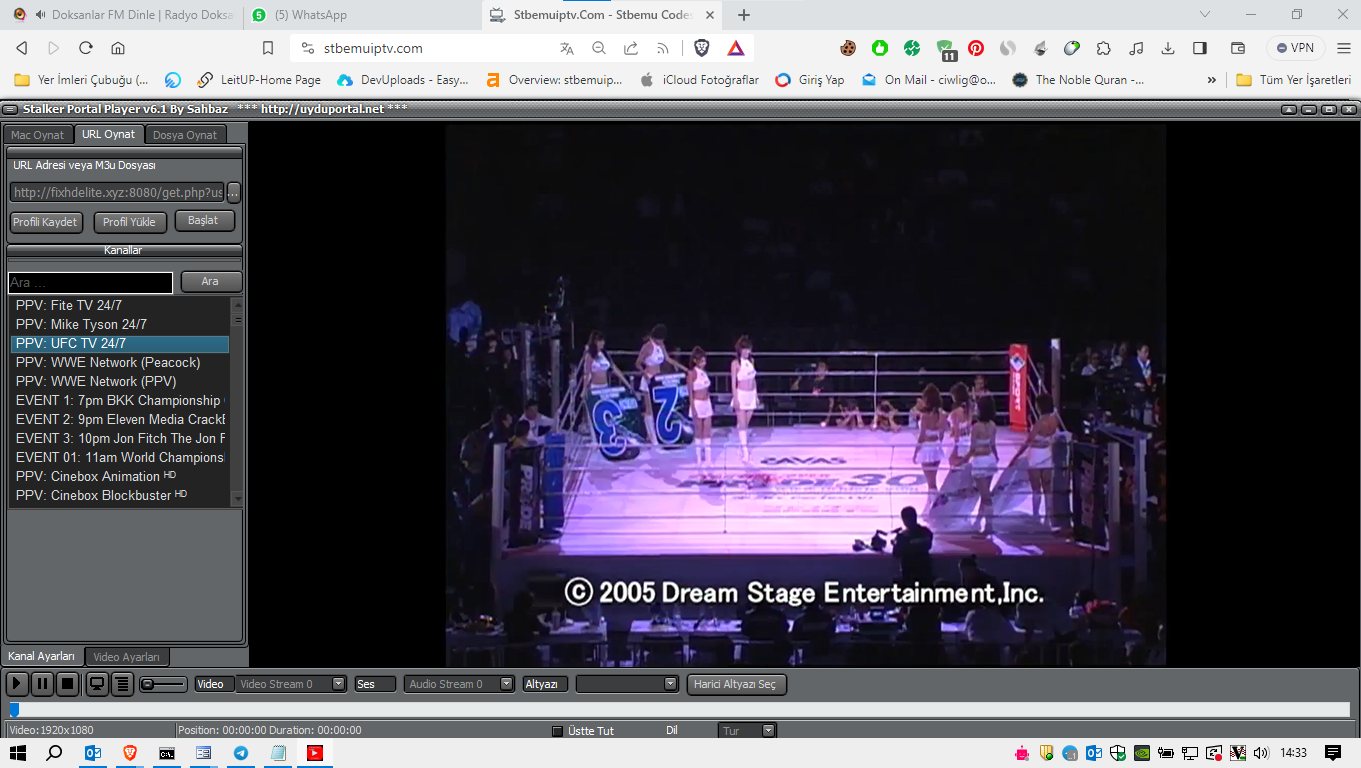The width and height of the screenshot is (1361, 768).
Task: Open the Tüm Yer İşaretleri bookmarks folder
Action: 1293,80
